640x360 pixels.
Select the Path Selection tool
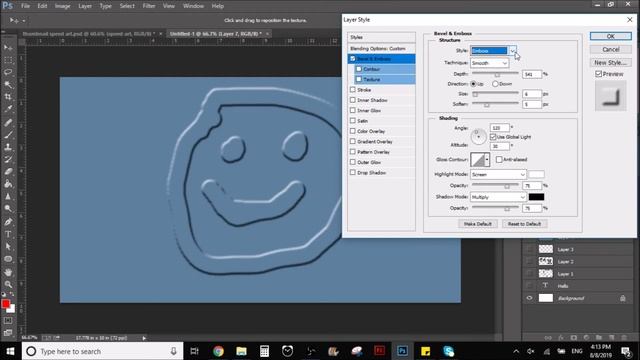(x=8, y=246)
